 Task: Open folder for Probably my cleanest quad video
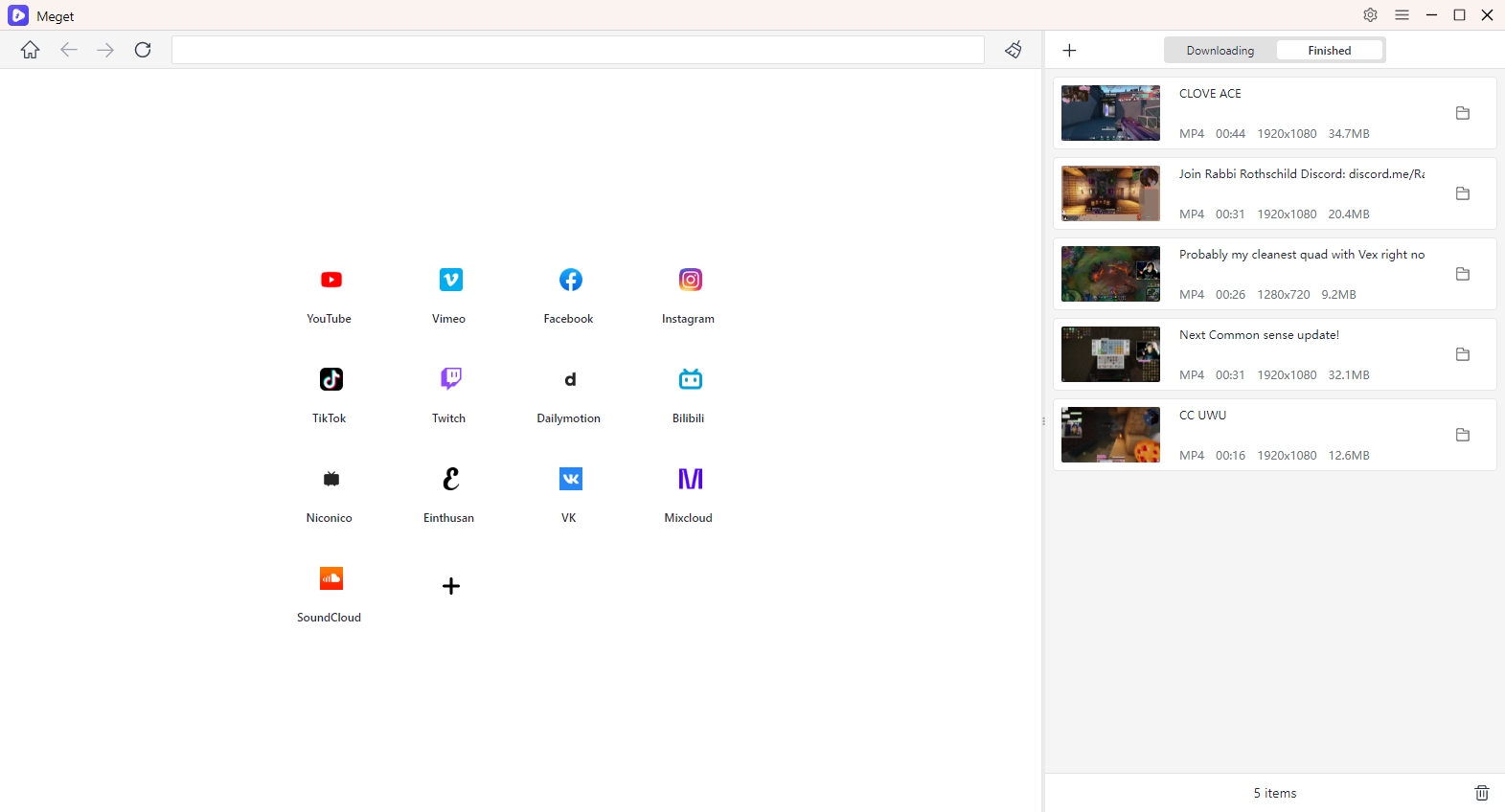1463,274
